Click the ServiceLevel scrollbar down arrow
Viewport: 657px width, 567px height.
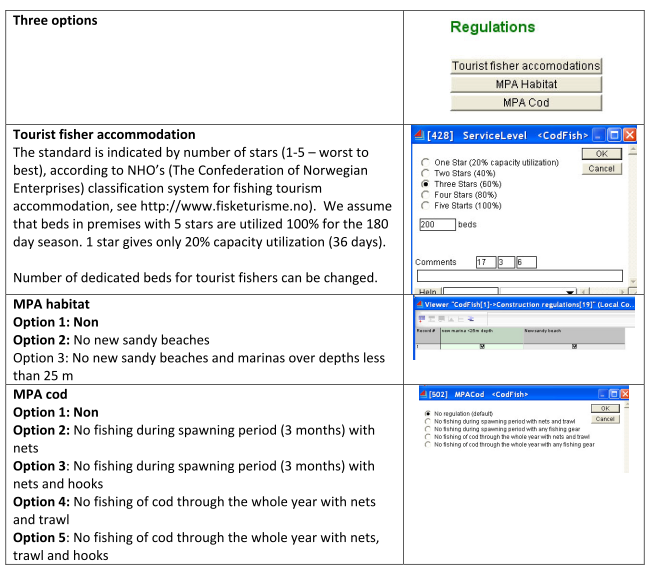[x=633, y=282]
